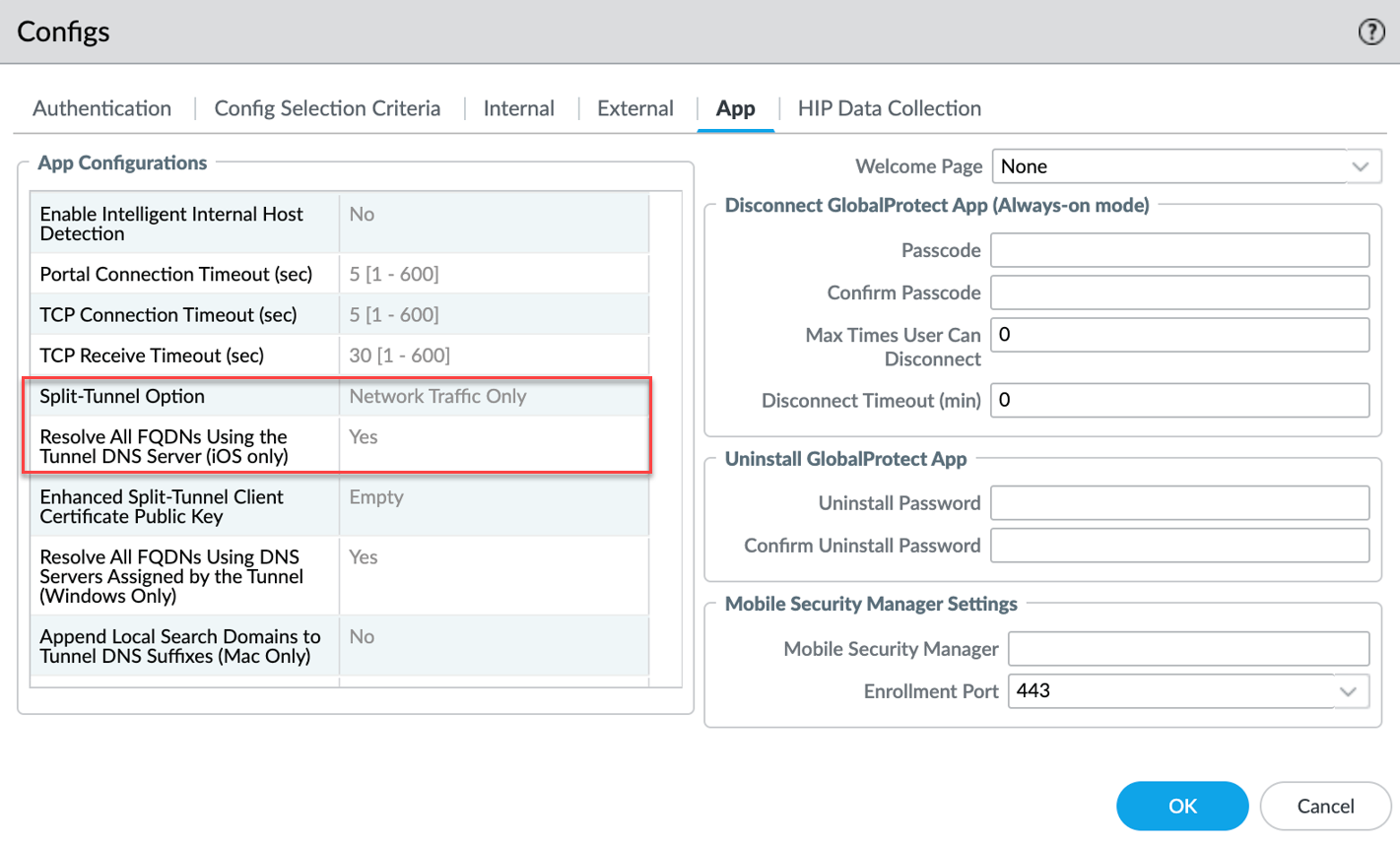Go to the External tab

click(634, 108)
